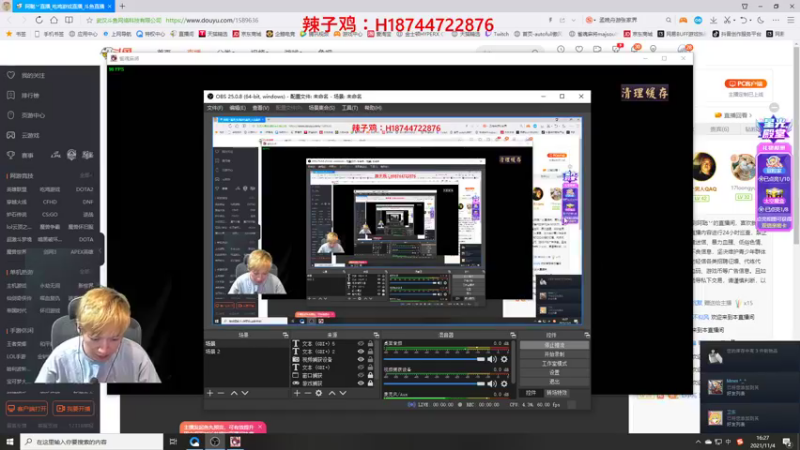Toggle visibility of 游戏捕获 source
Screen dimensions: 800x450
click(361, 383)
